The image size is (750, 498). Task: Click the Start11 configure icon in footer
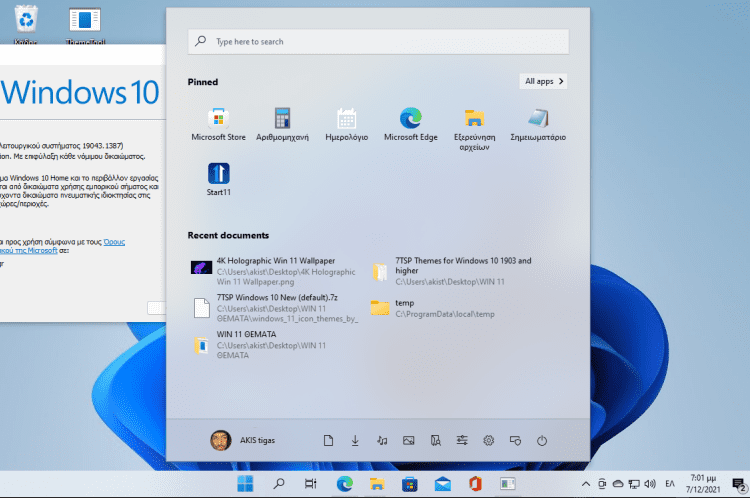point(515,441)
